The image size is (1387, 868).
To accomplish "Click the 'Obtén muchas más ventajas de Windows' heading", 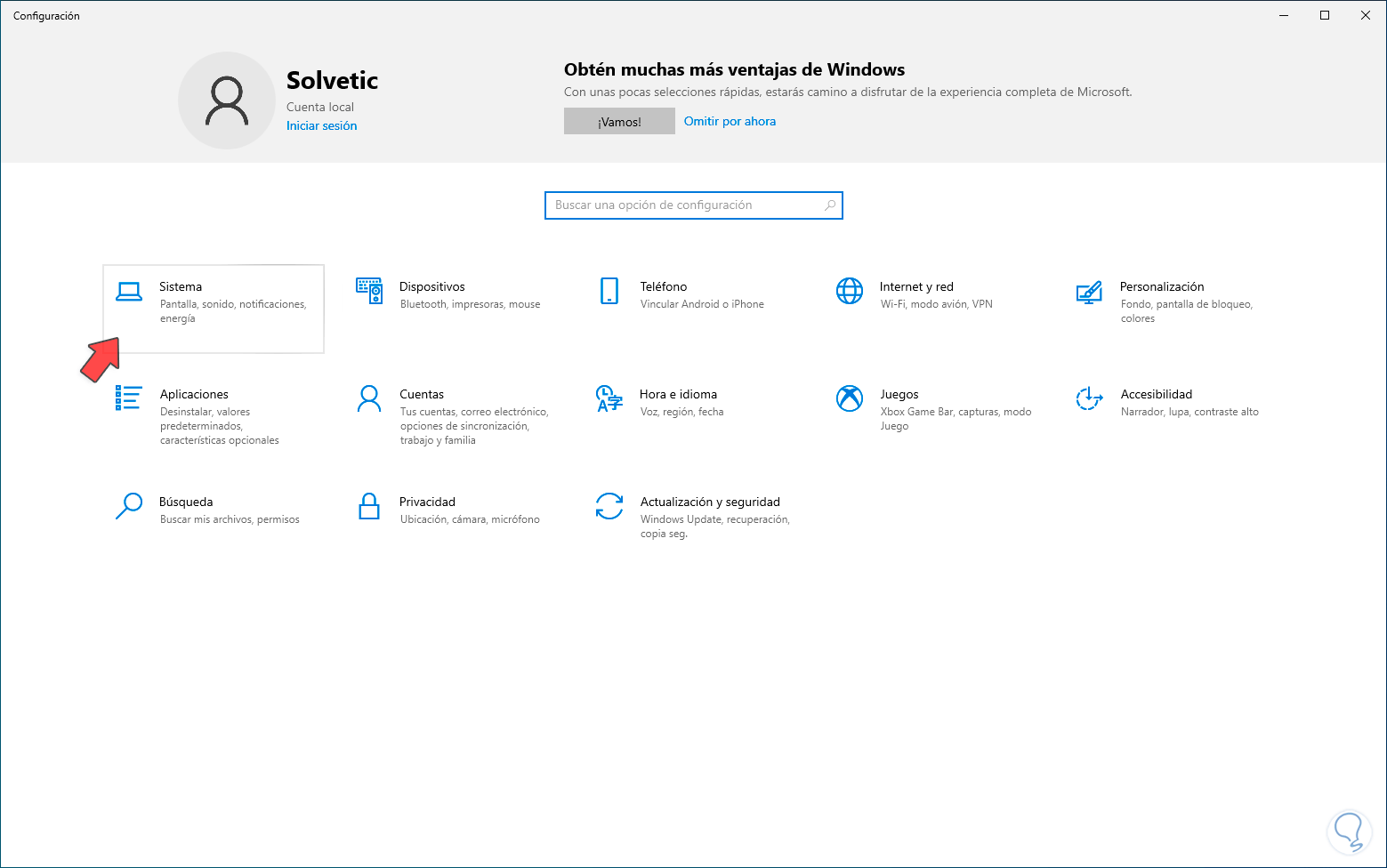I will coord(735,69).
